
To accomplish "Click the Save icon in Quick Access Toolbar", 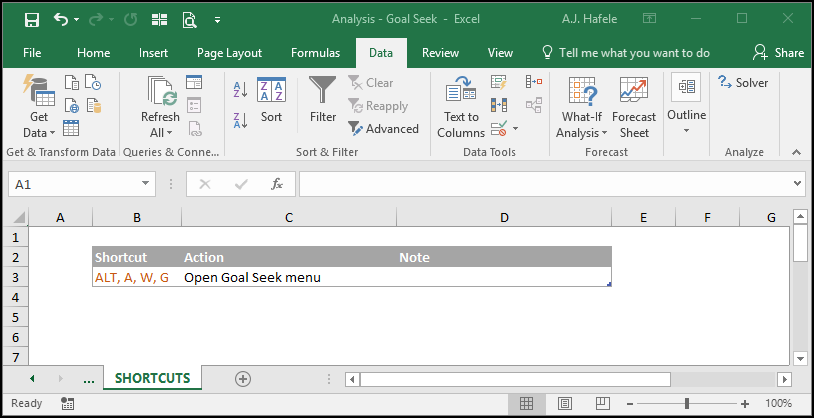I will pyautogui.click(x=32, y=20).
